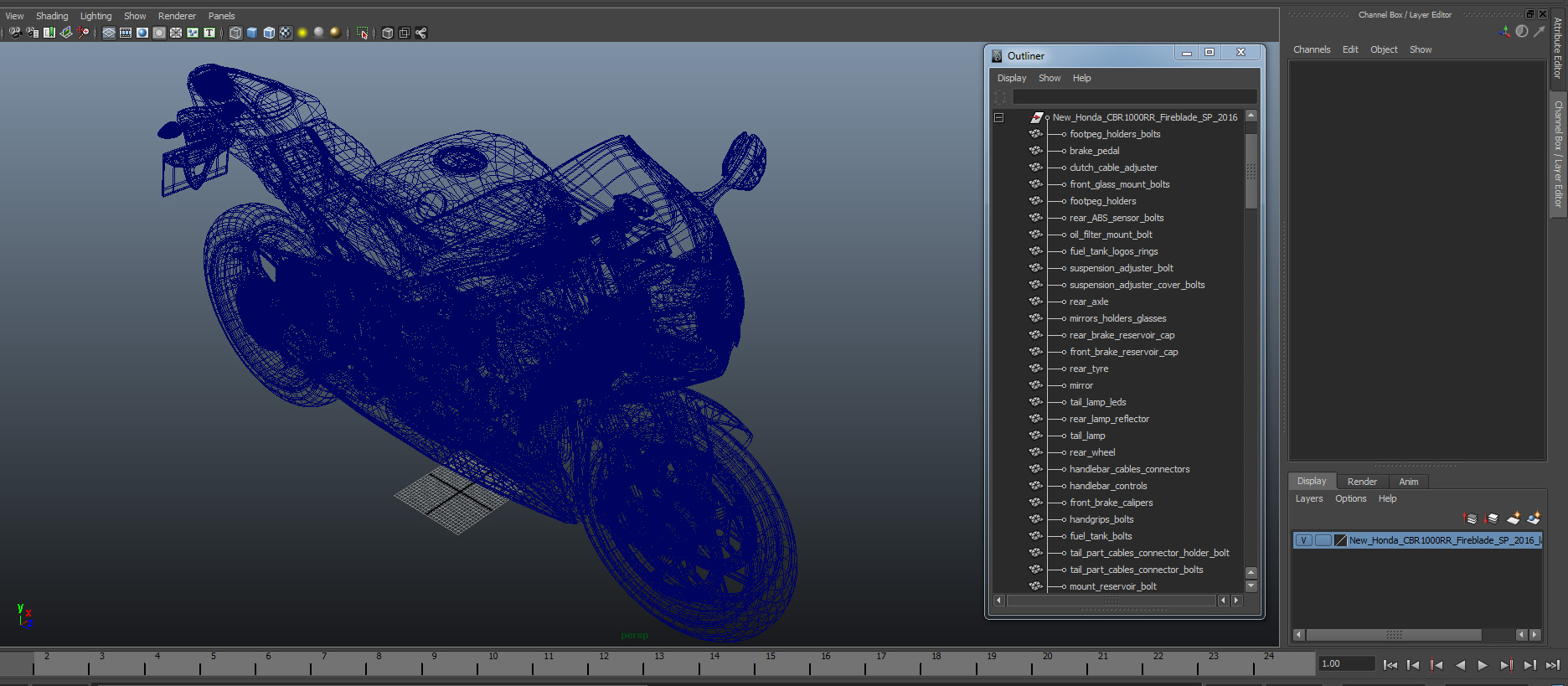
Task: Open the Outliner Display menu
Action: click(1012, 78)
